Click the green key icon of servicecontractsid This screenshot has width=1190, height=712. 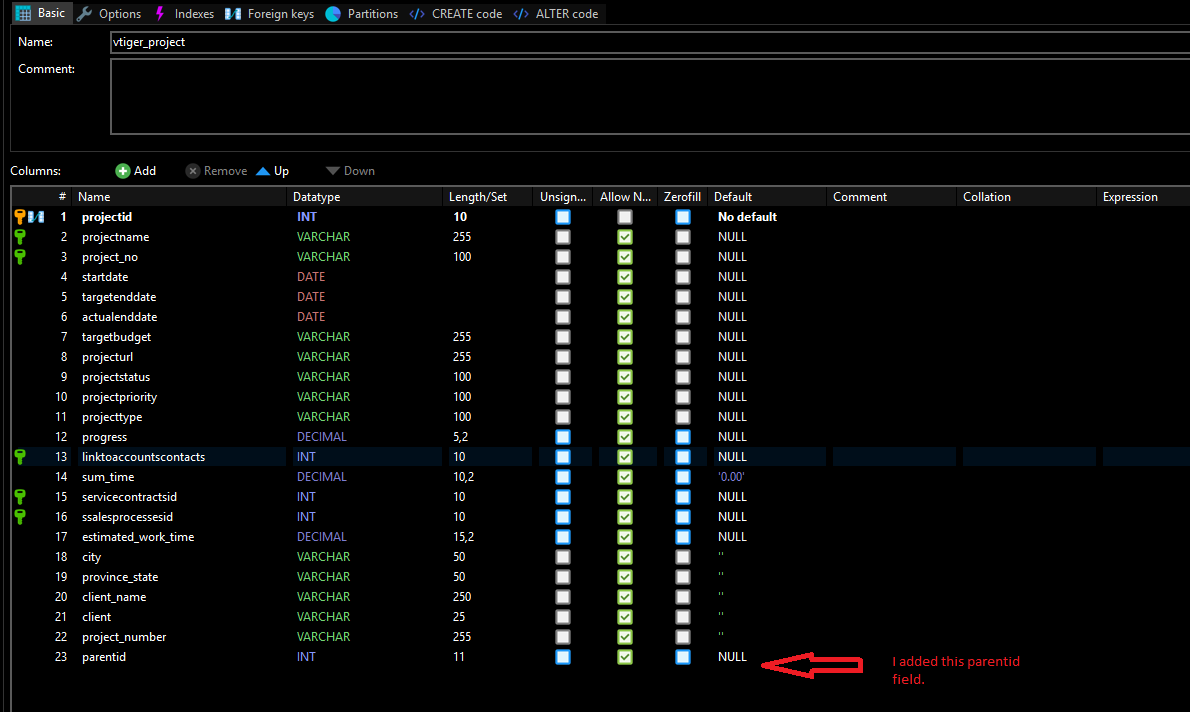[20, 496]
